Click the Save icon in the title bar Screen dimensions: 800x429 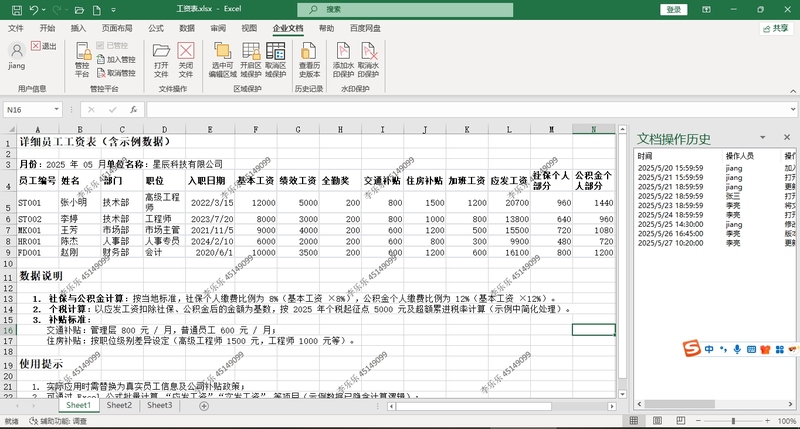pyautogui.click(x=17, y=10)
